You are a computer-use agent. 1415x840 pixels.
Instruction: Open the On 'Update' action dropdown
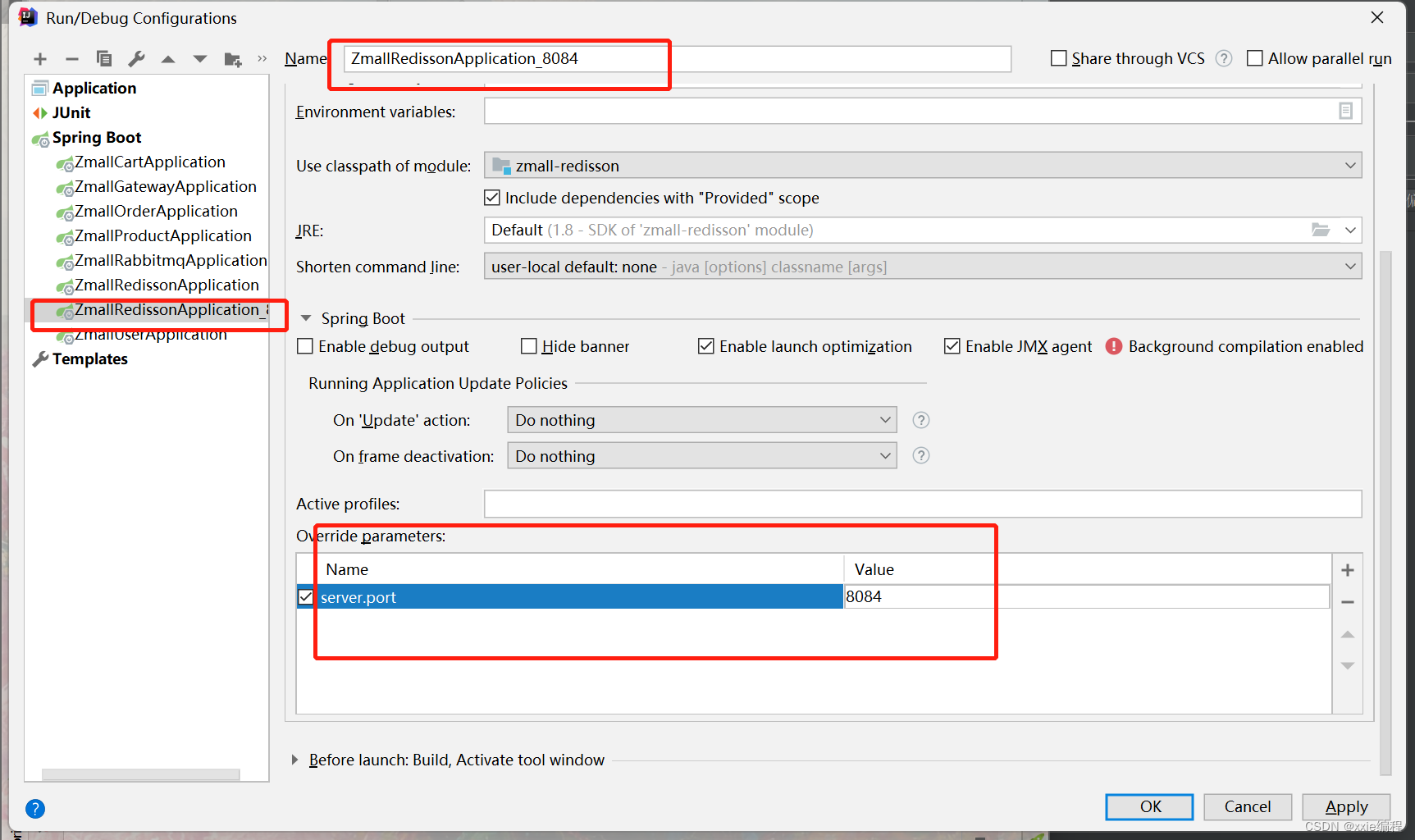(702, 420)
